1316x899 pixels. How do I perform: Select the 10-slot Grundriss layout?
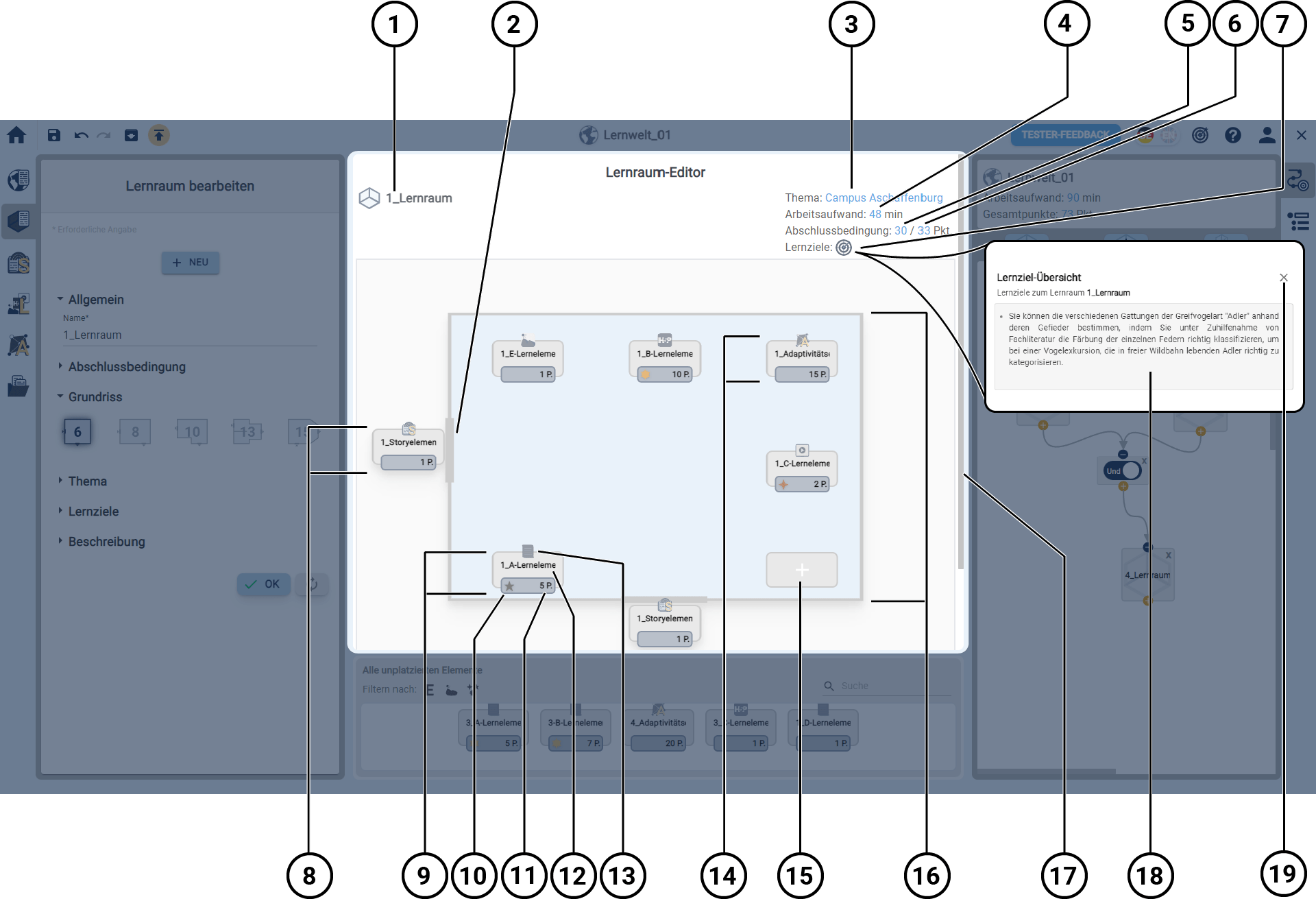click(x=192, y=432)
